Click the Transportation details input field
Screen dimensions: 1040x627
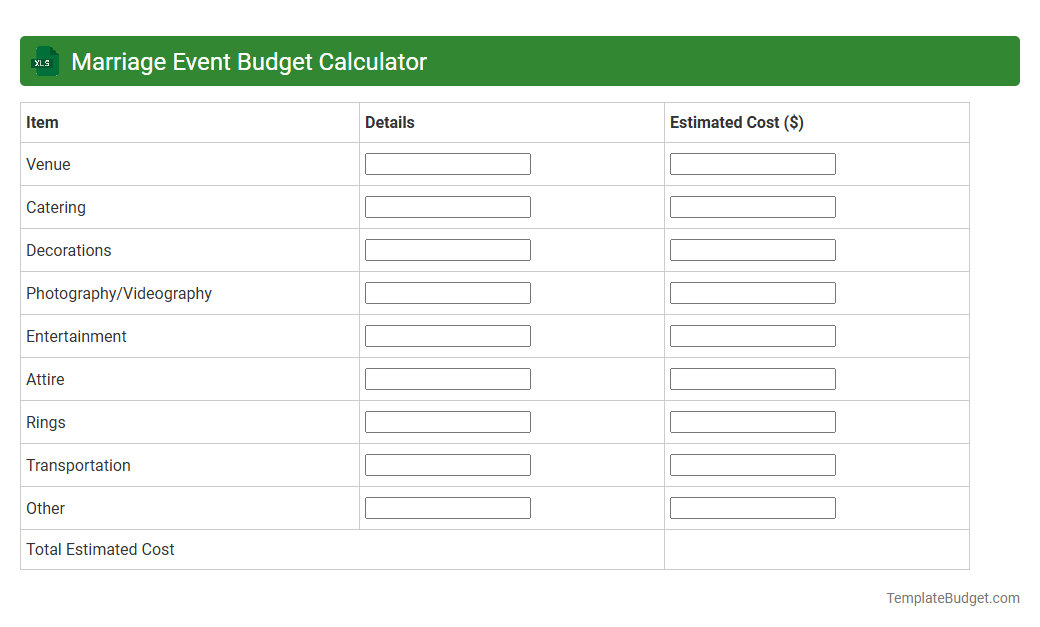[447, 464]
